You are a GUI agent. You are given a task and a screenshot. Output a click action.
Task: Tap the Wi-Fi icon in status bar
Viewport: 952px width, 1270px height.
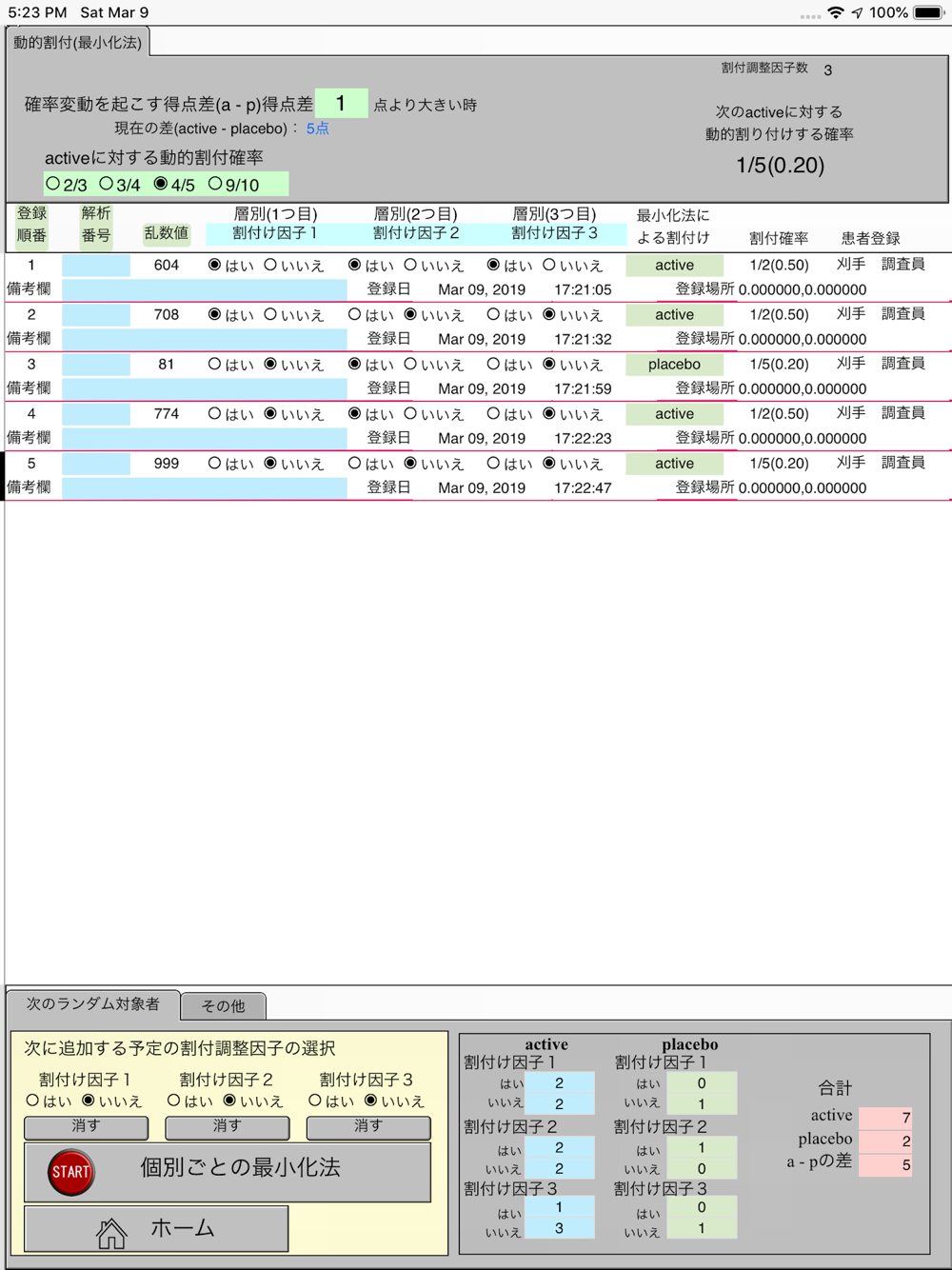point(835,12)
